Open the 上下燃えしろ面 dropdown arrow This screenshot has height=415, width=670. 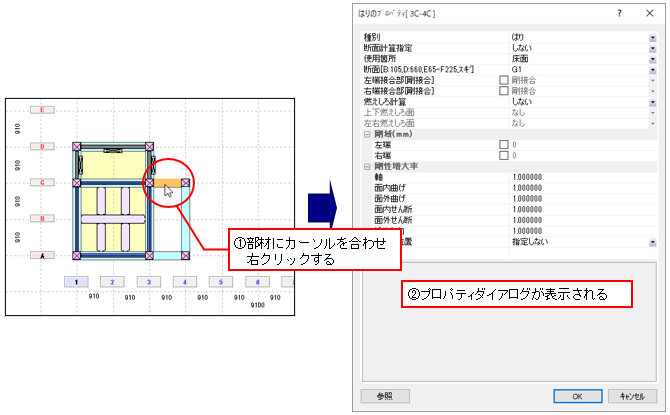[x=652, y=113]
